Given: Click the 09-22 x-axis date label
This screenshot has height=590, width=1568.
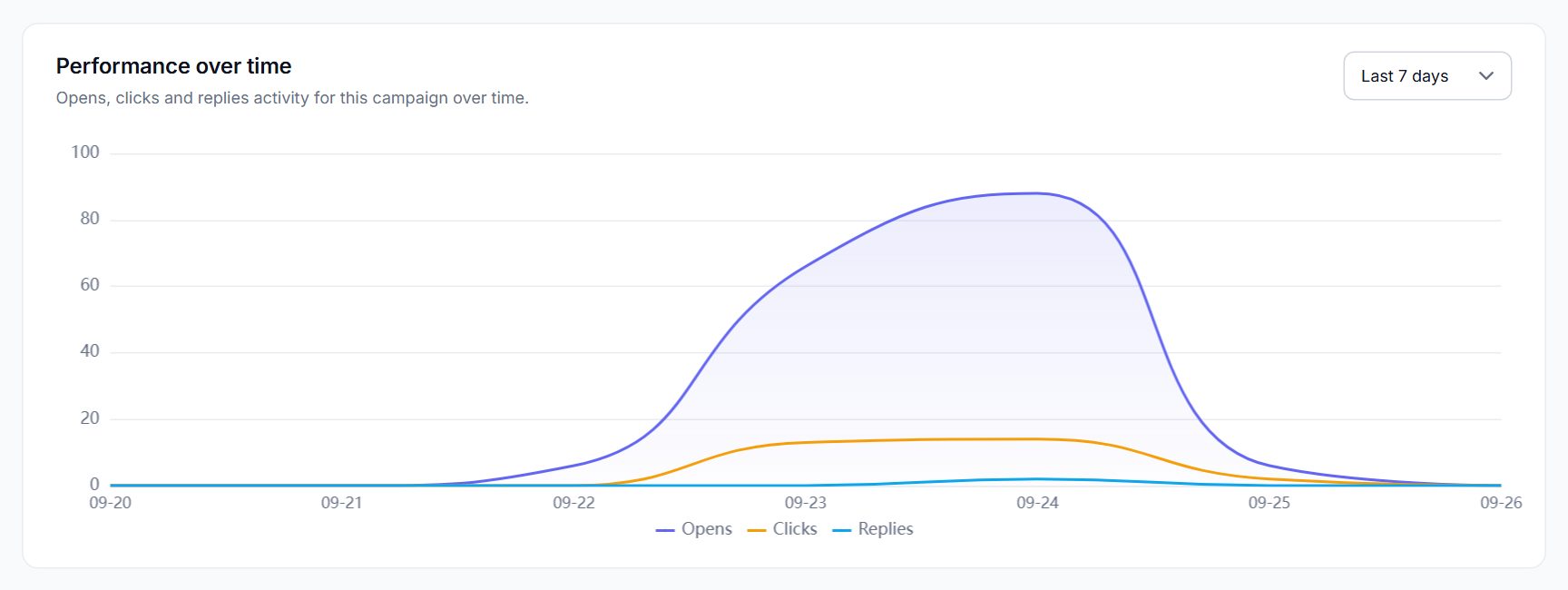Looking at the screenshot, I should tap(573, 503).
